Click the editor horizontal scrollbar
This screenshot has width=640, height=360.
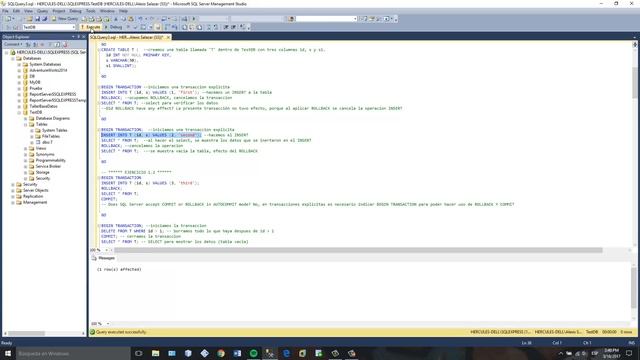point(358,250)
